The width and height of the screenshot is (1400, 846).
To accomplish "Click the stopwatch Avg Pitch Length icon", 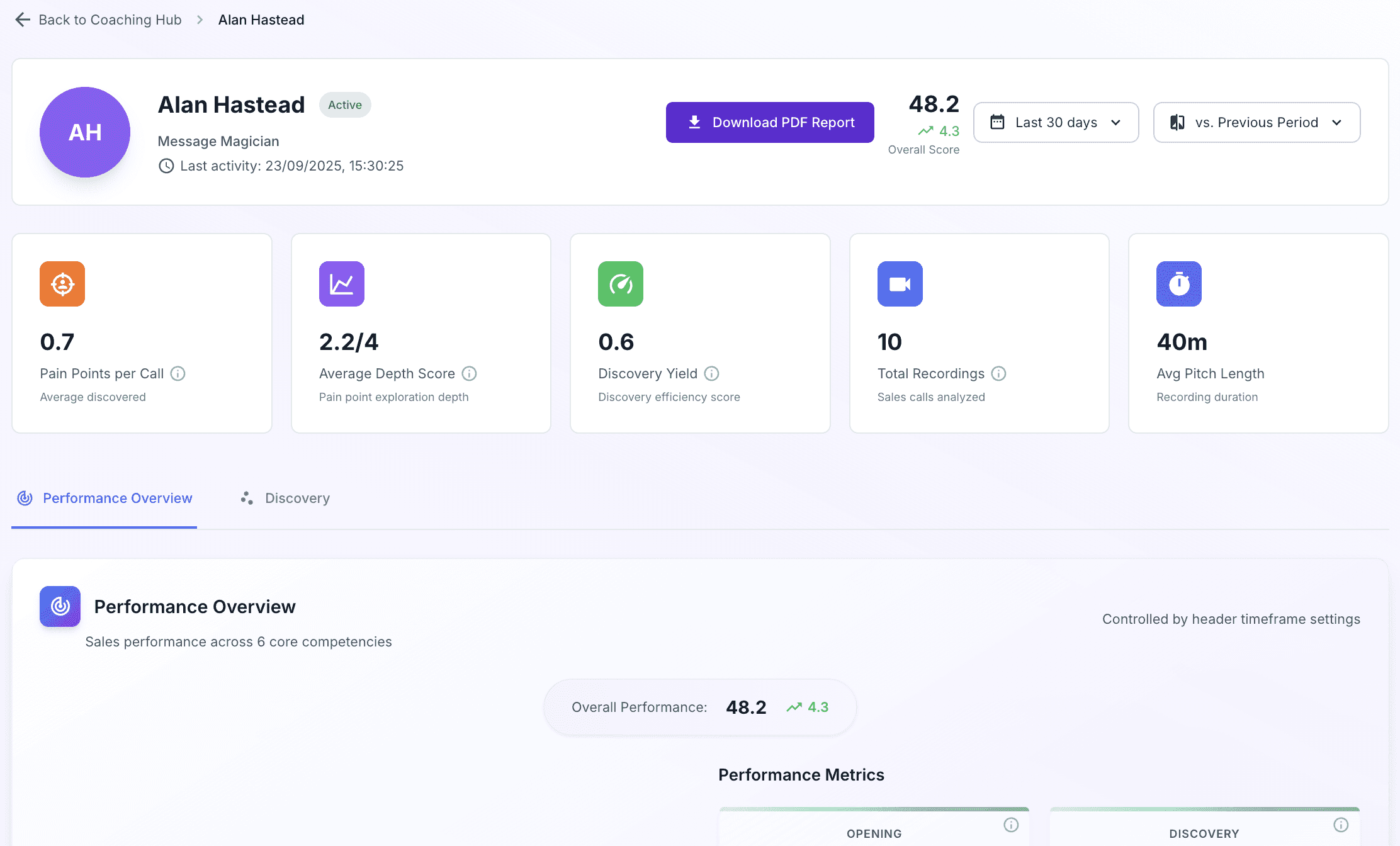I will click(x=1179, y=284).
